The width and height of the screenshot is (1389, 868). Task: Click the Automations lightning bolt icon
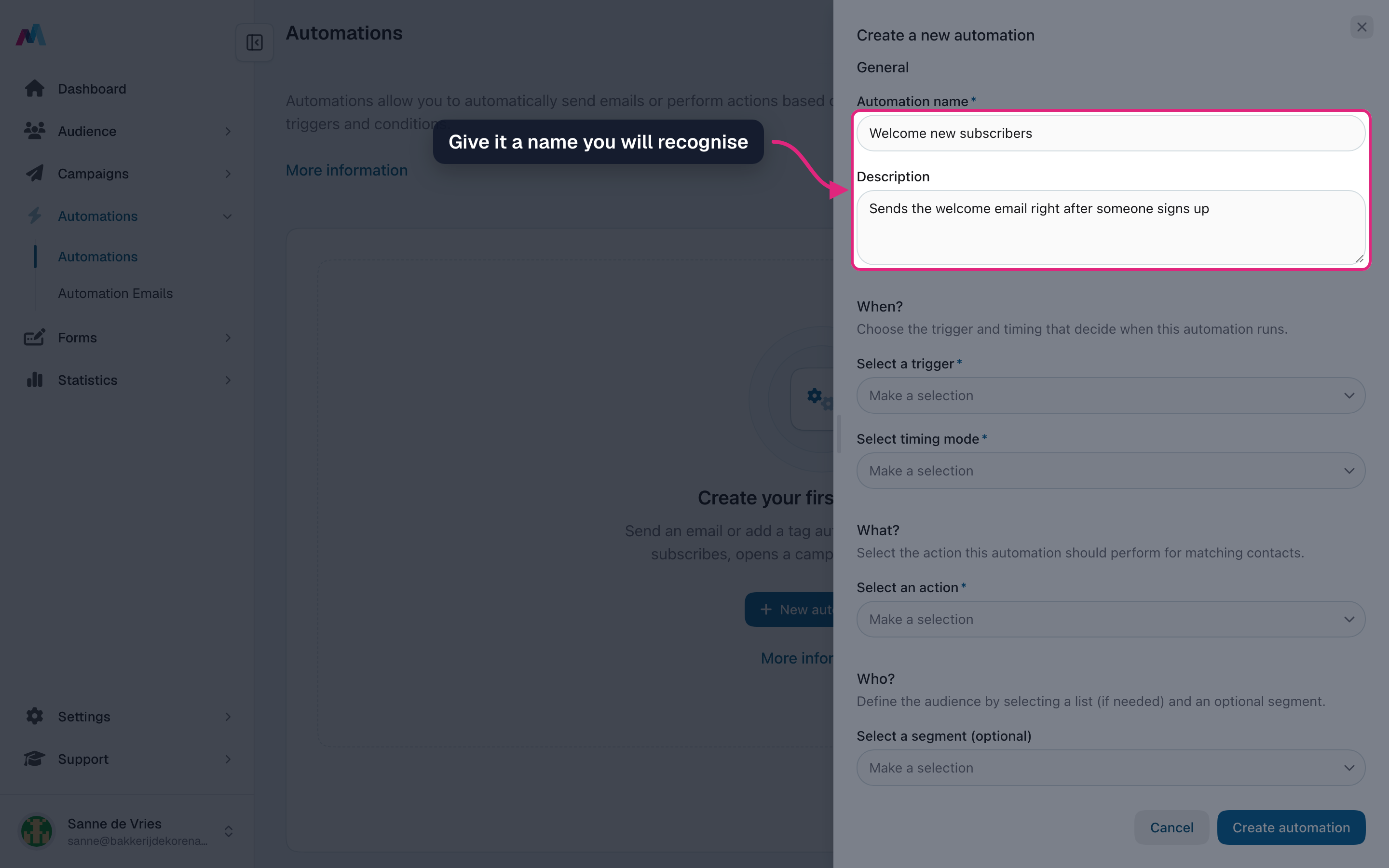click(34, 216)
